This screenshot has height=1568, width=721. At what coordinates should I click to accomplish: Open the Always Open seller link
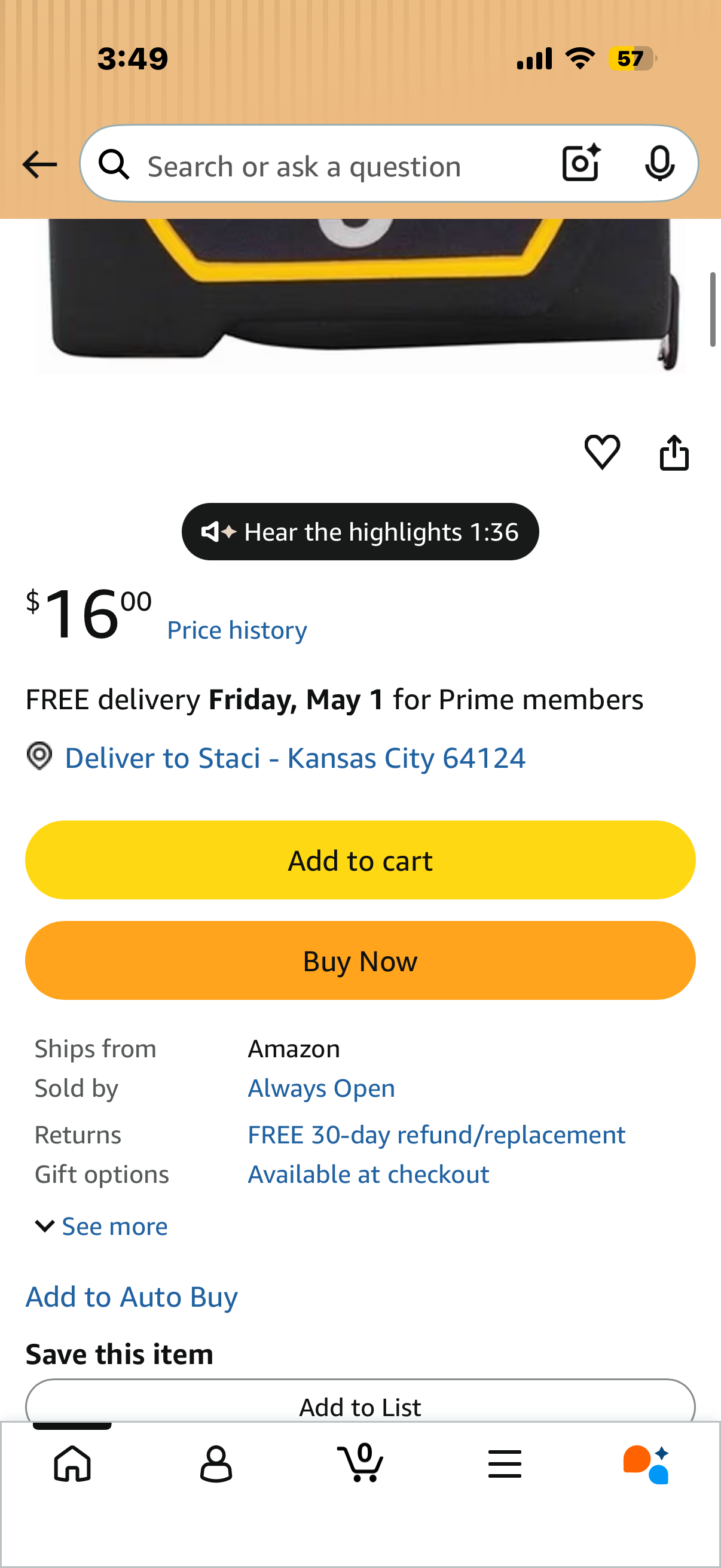(321, 1088)
